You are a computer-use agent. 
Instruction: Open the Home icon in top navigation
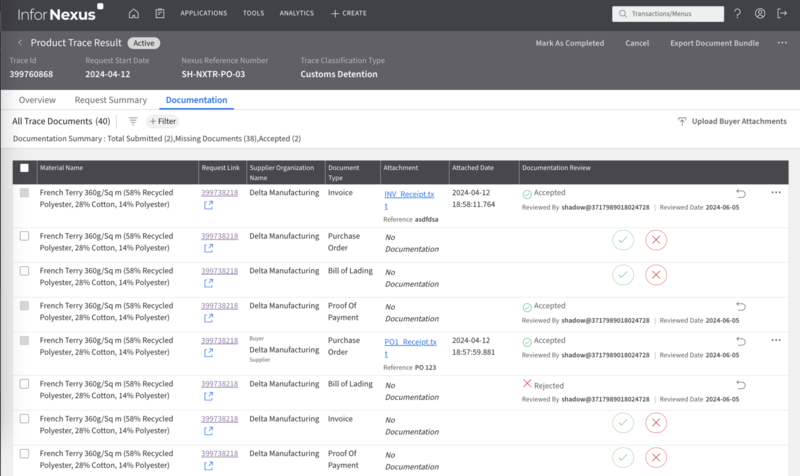(x=134, y=14)
